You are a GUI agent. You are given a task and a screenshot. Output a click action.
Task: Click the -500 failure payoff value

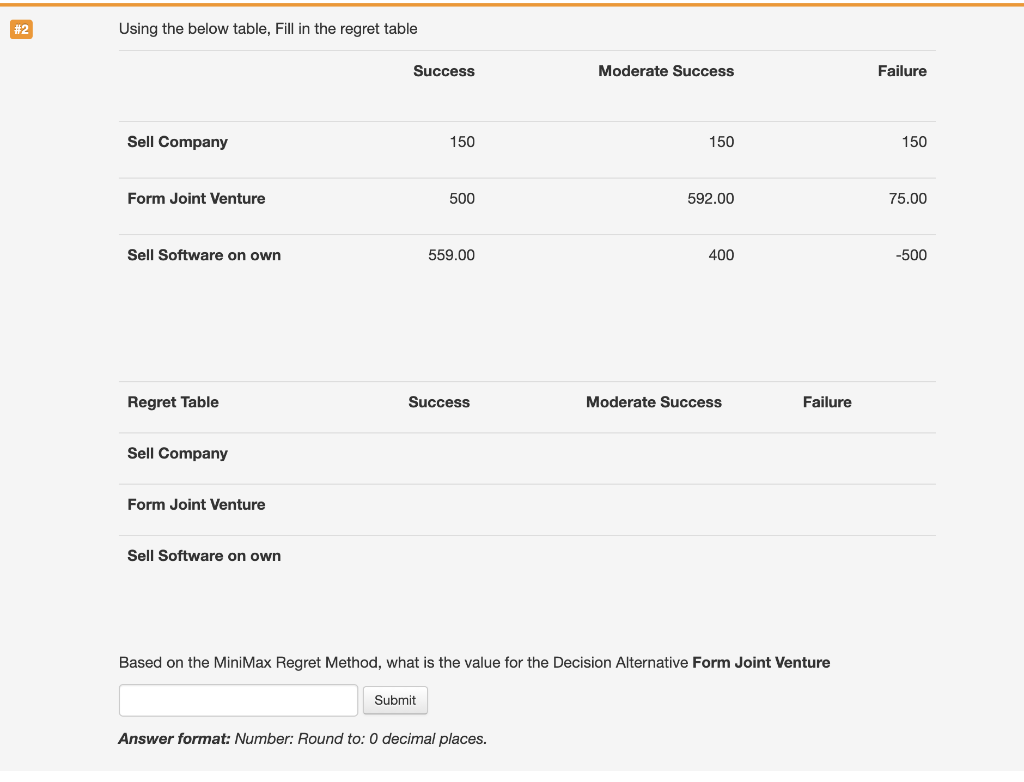click(x=911, y=255)
